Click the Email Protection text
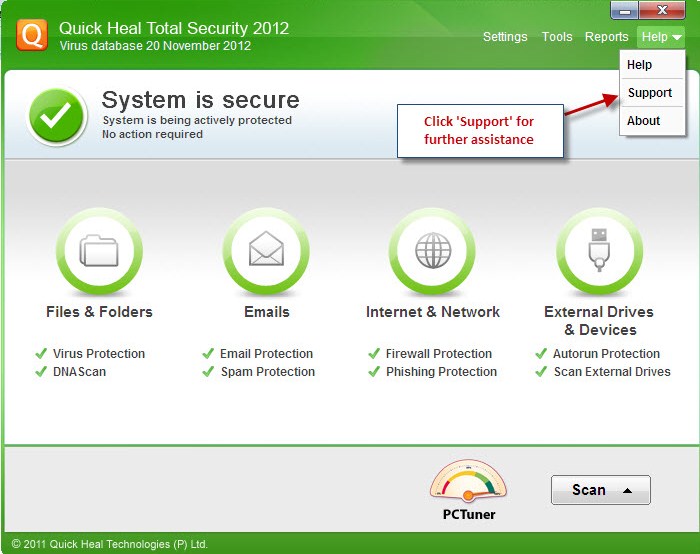Image resolution: width=700 pixels, height=554 pixels. point(266,354)
